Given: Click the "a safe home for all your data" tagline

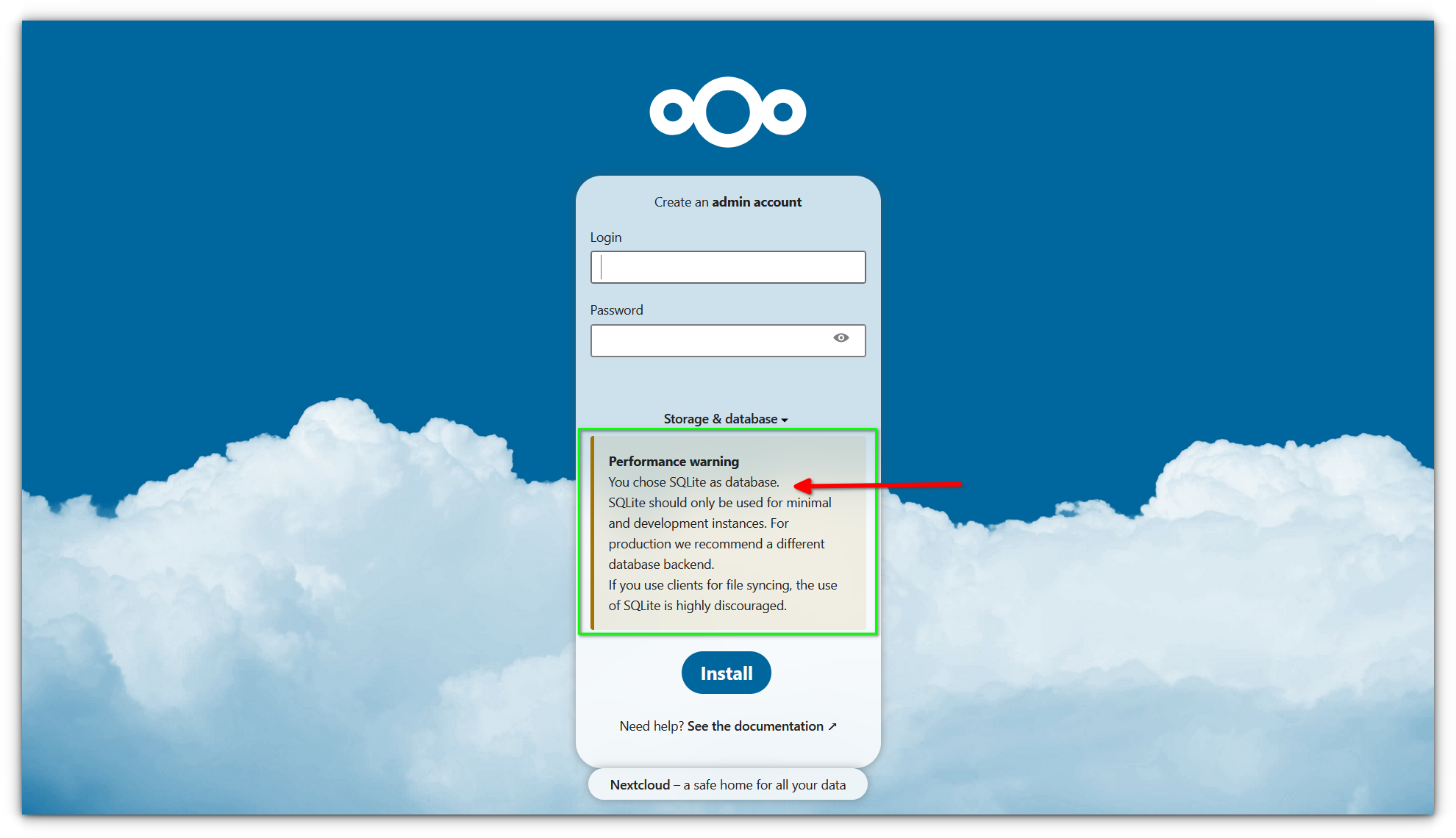Looking at the screenshot, I should [x=765, y=785].
